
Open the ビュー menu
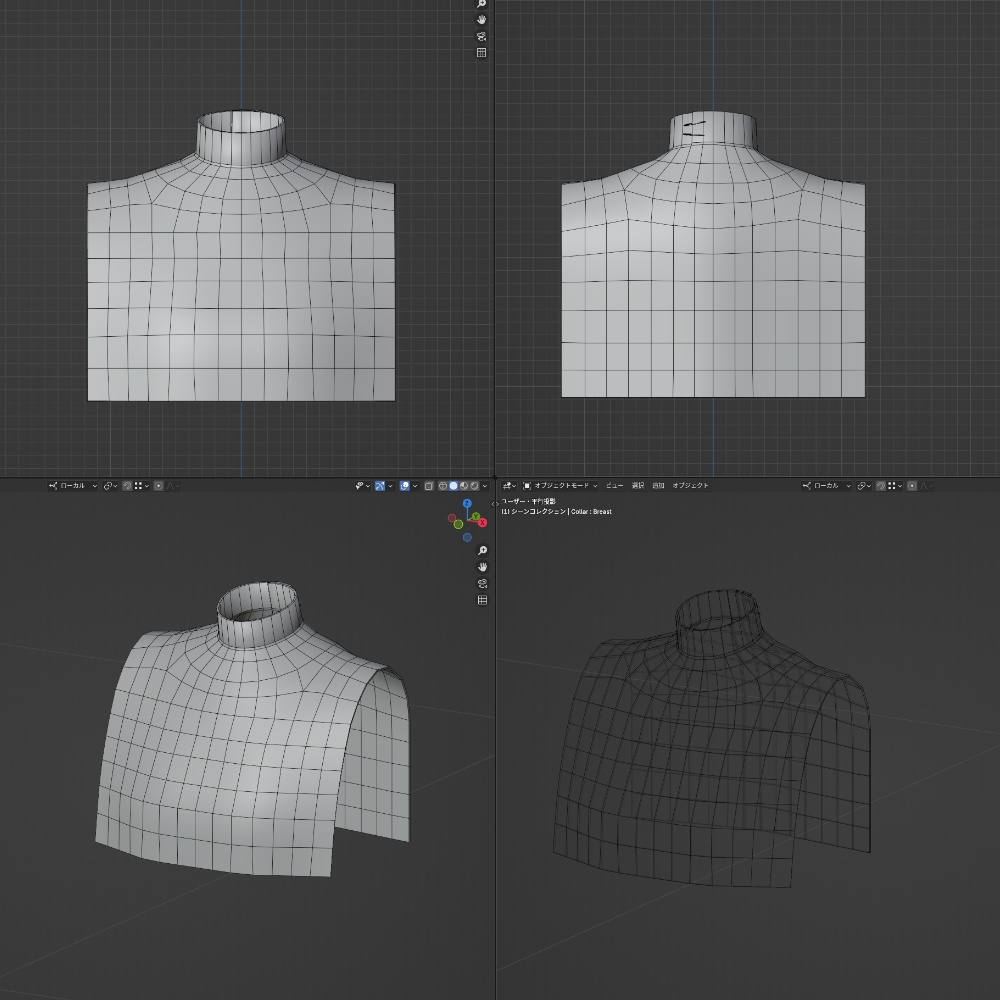point(614,485)
